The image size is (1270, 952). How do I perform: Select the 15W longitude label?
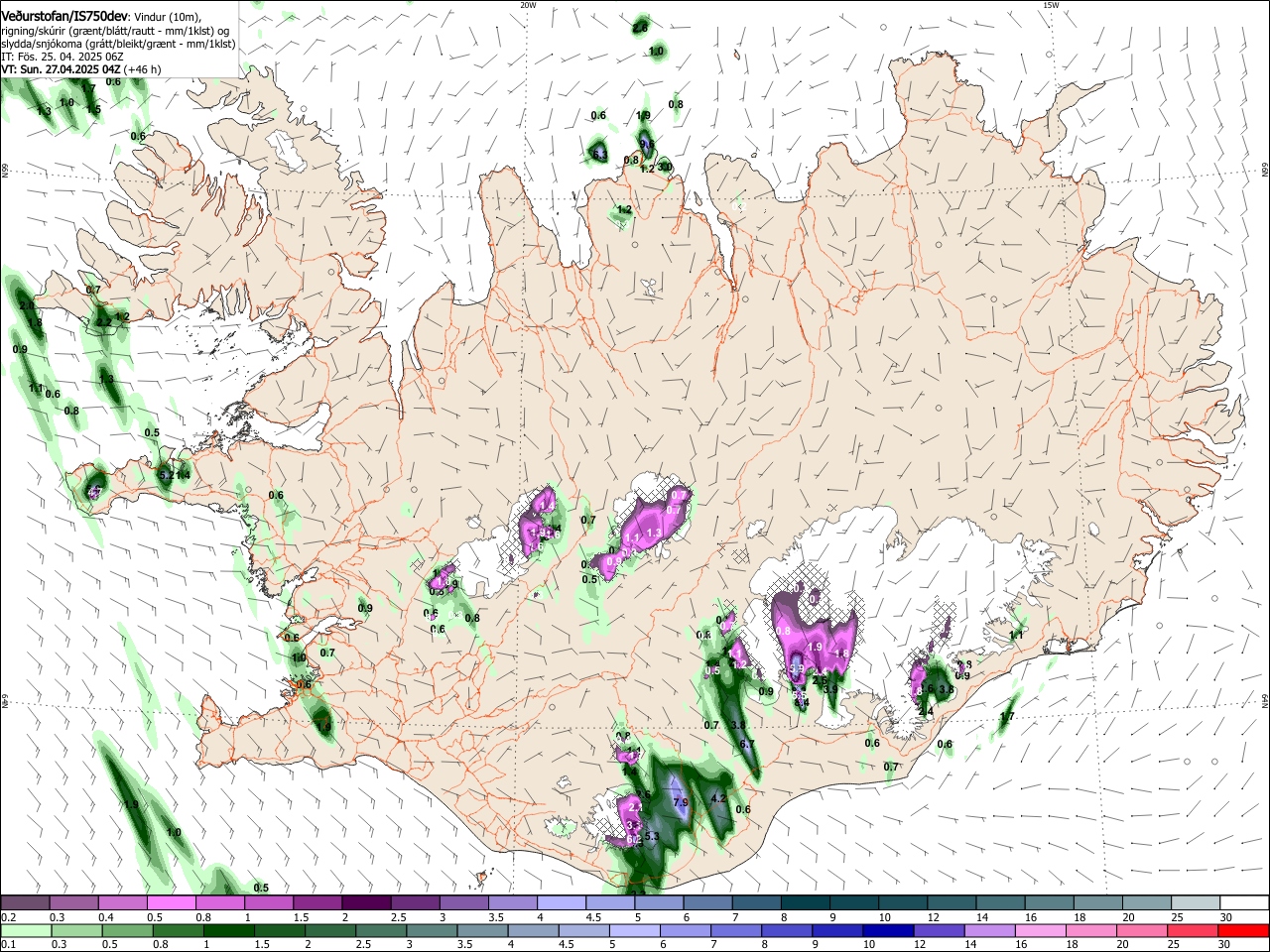click(1051, 5)
